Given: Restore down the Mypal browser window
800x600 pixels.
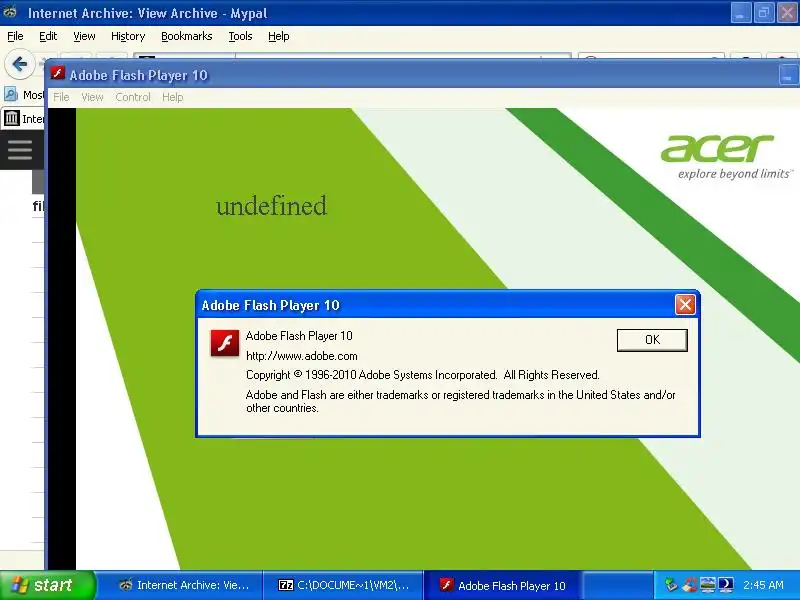Looking at the screenshot, I should coord(764,13).
